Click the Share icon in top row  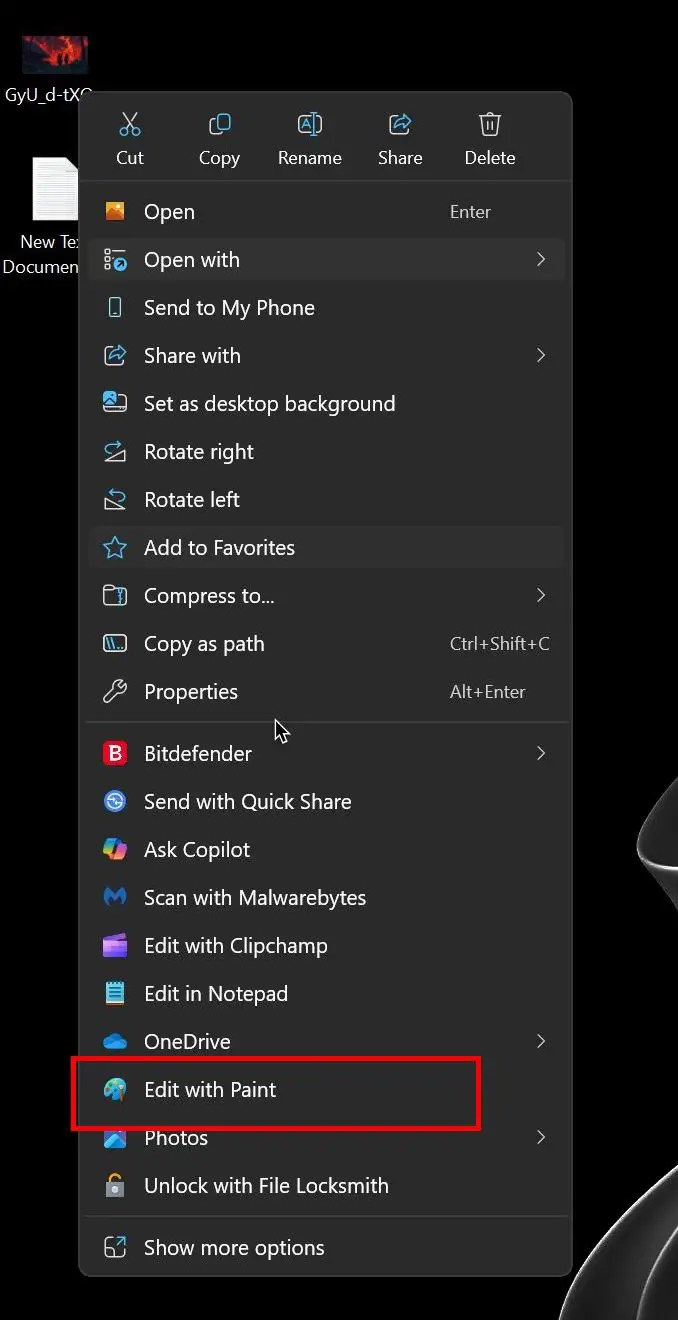pos(400,124)
